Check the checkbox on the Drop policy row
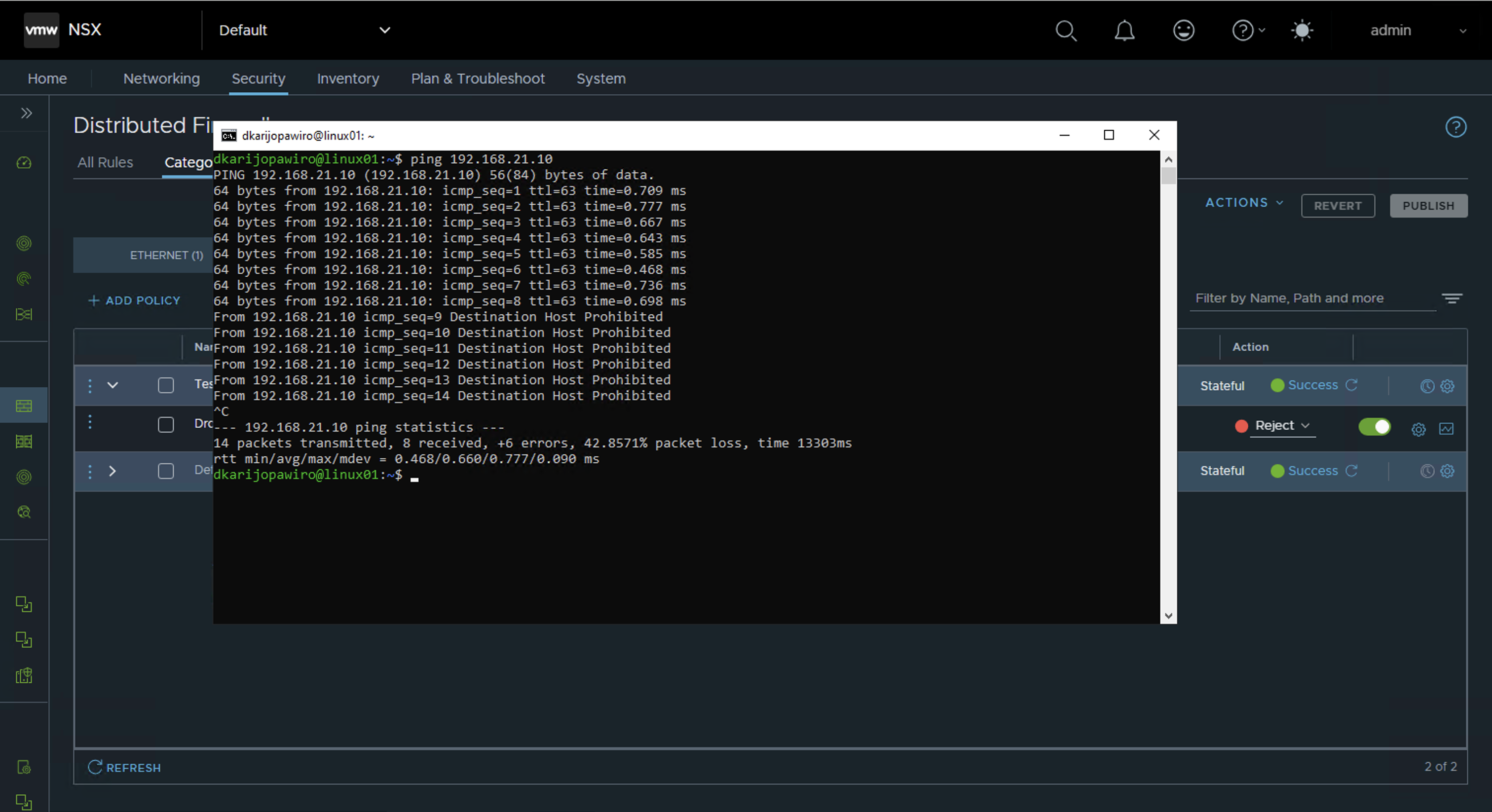1492x812 pixels. click(x=166, y=424)
